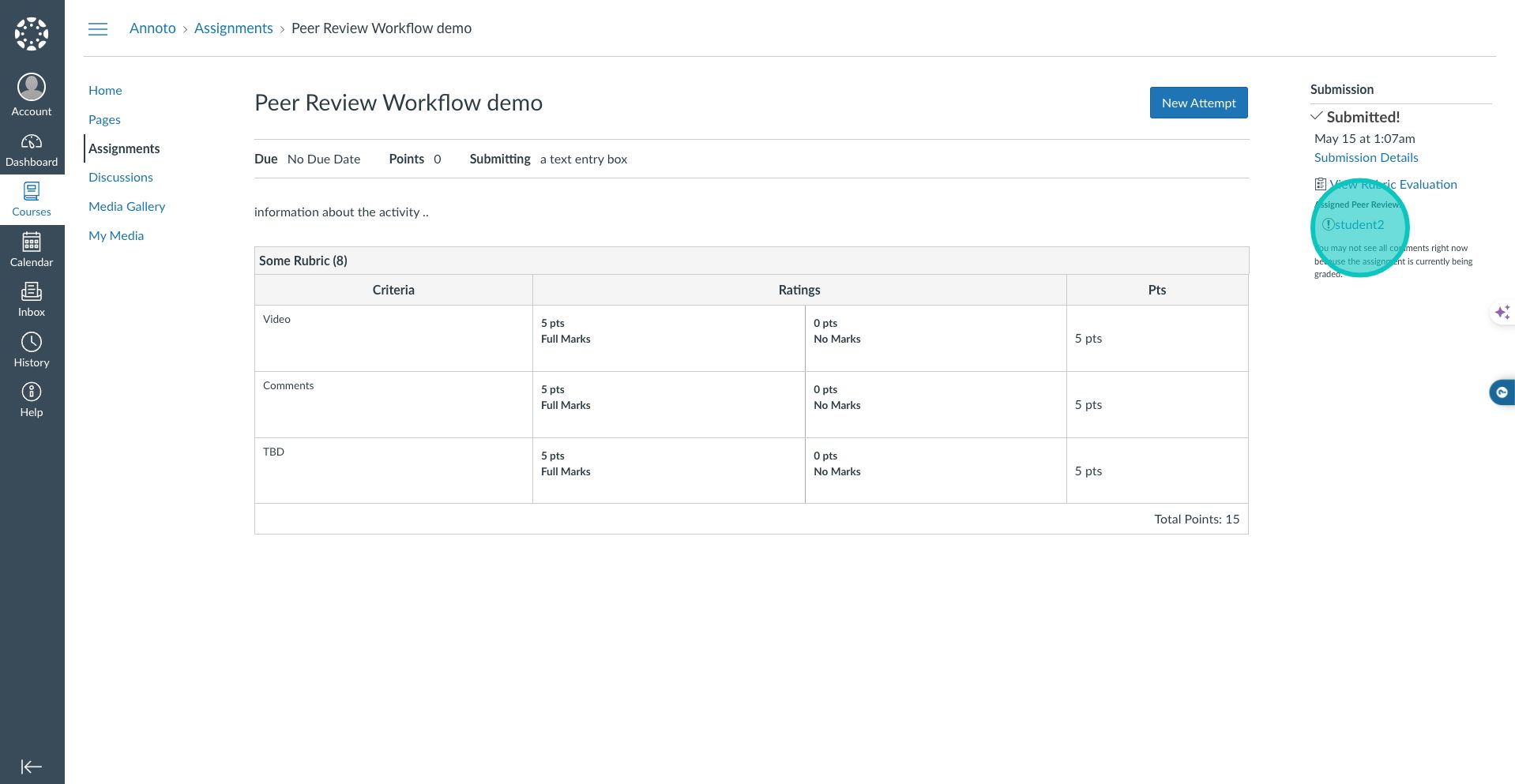Image resolution: width=1515 pixels, height=784 pixels.
Task: Go to the Dashboard
Action: coord(32,150)
